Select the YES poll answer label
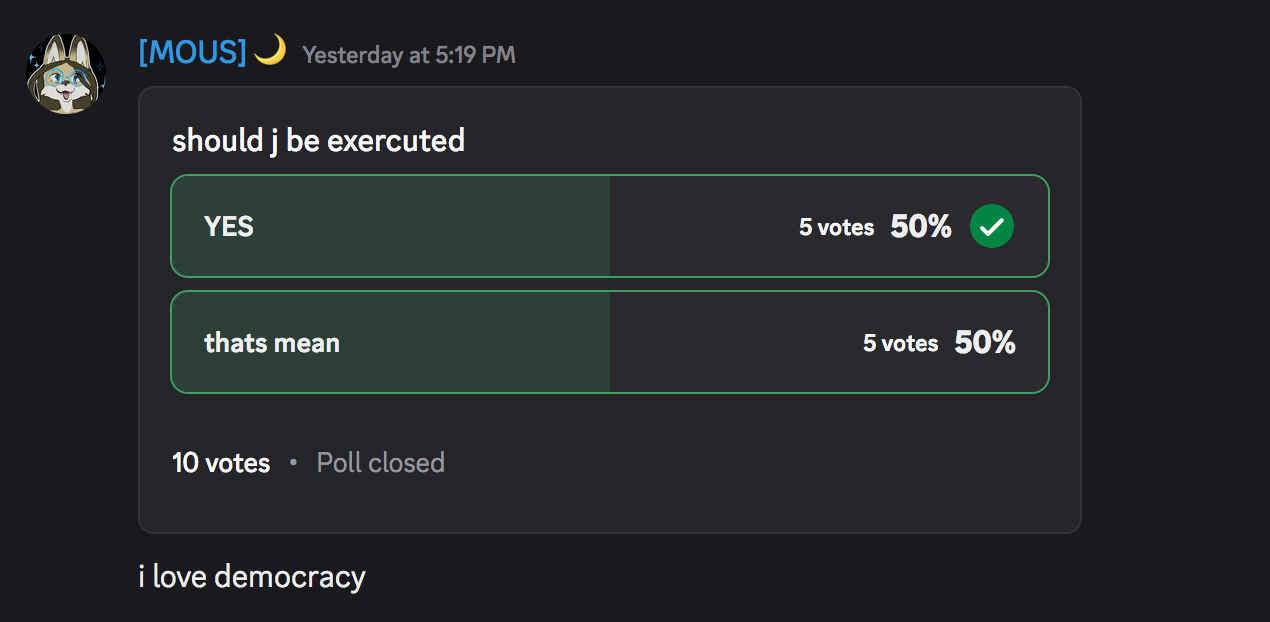The height and width of the screenshot is (622, 1270). [229, 227]
